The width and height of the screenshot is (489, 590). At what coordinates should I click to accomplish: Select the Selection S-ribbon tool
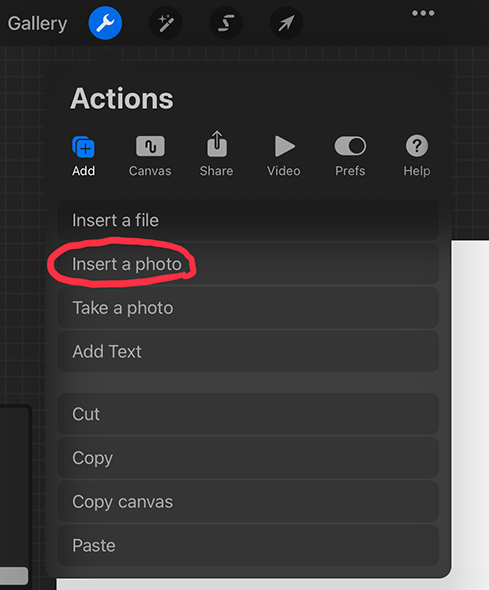[x=226, y=23]
